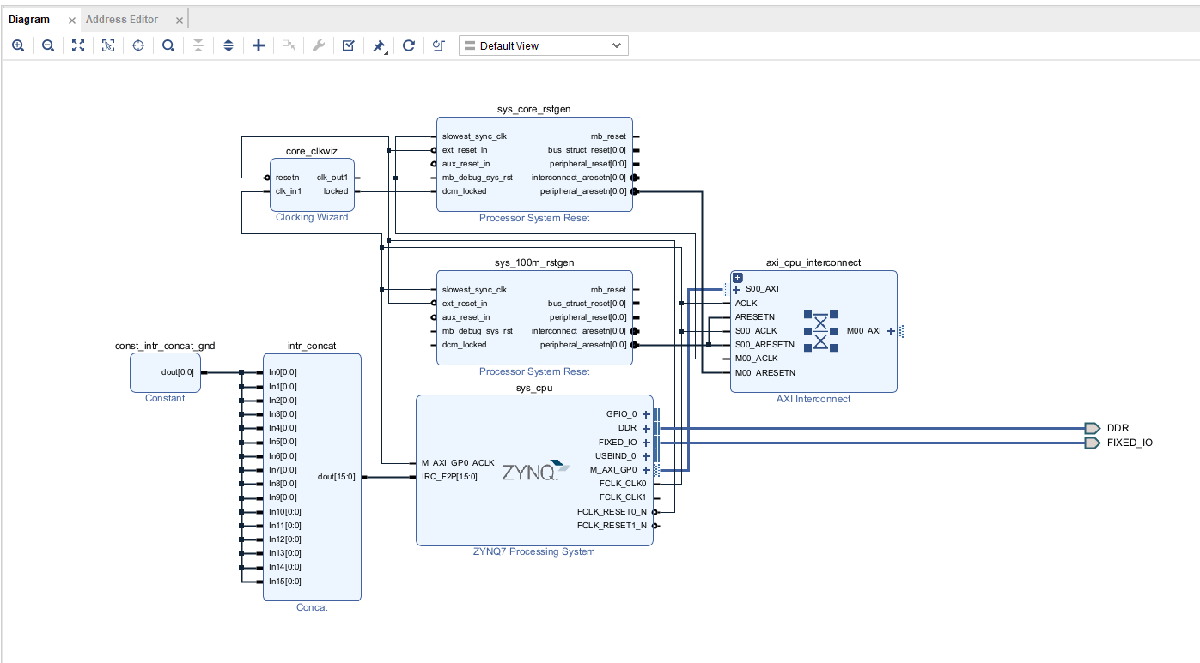Click the Add IP plus icon

click(258, 45)
